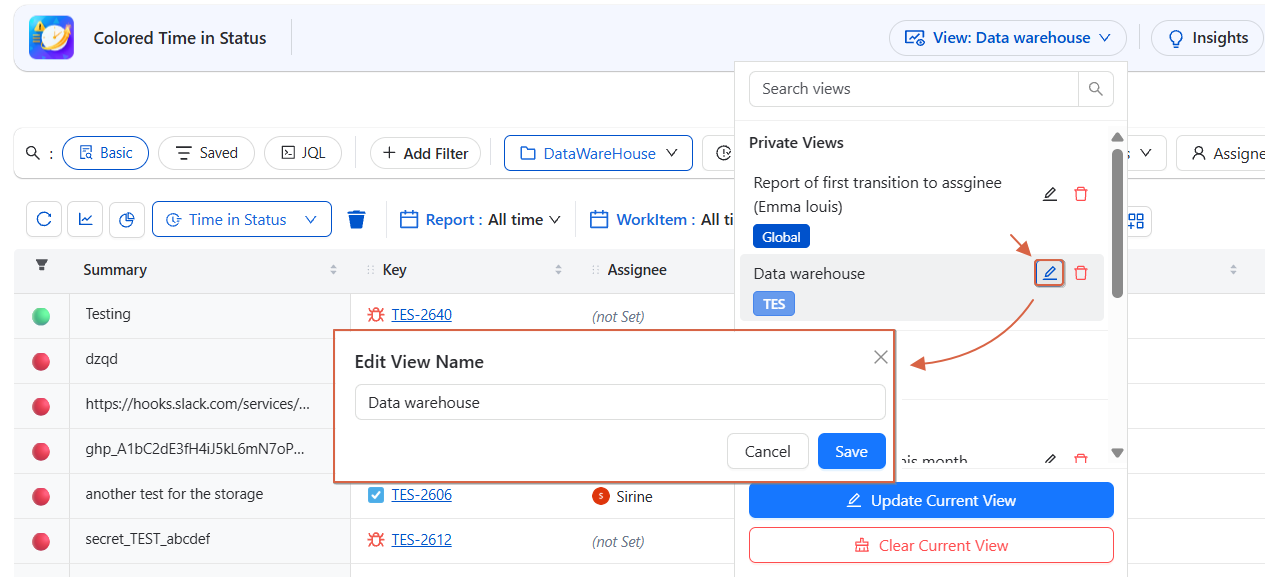Switch to the JQL search tab
The image size is (1265, 577).
pos(302,153)
